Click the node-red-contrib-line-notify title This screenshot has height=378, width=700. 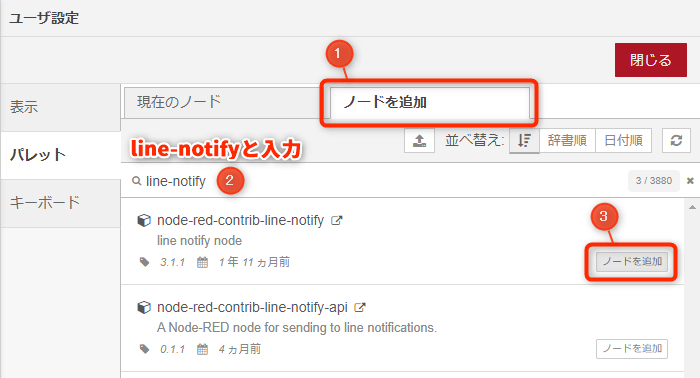[240, 220]
